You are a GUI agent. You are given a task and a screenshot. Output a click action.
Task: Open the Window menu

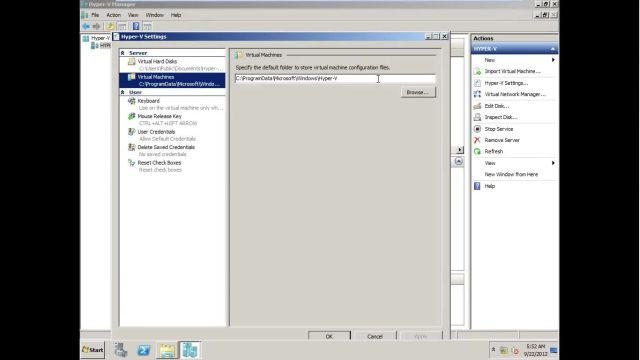(155, 15)
